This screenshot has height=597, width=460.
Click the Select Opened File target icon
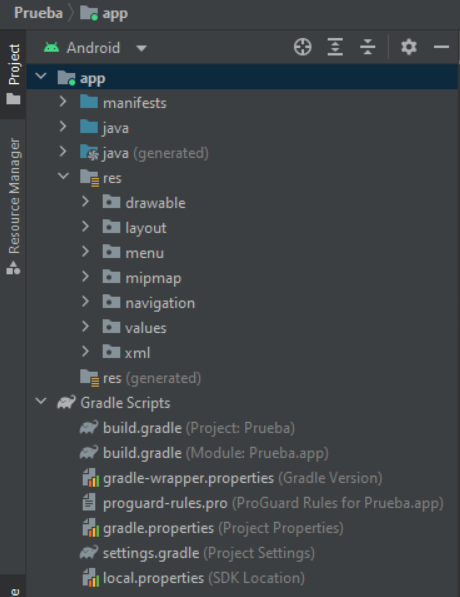pyautogui.click(x=303, y=47)
